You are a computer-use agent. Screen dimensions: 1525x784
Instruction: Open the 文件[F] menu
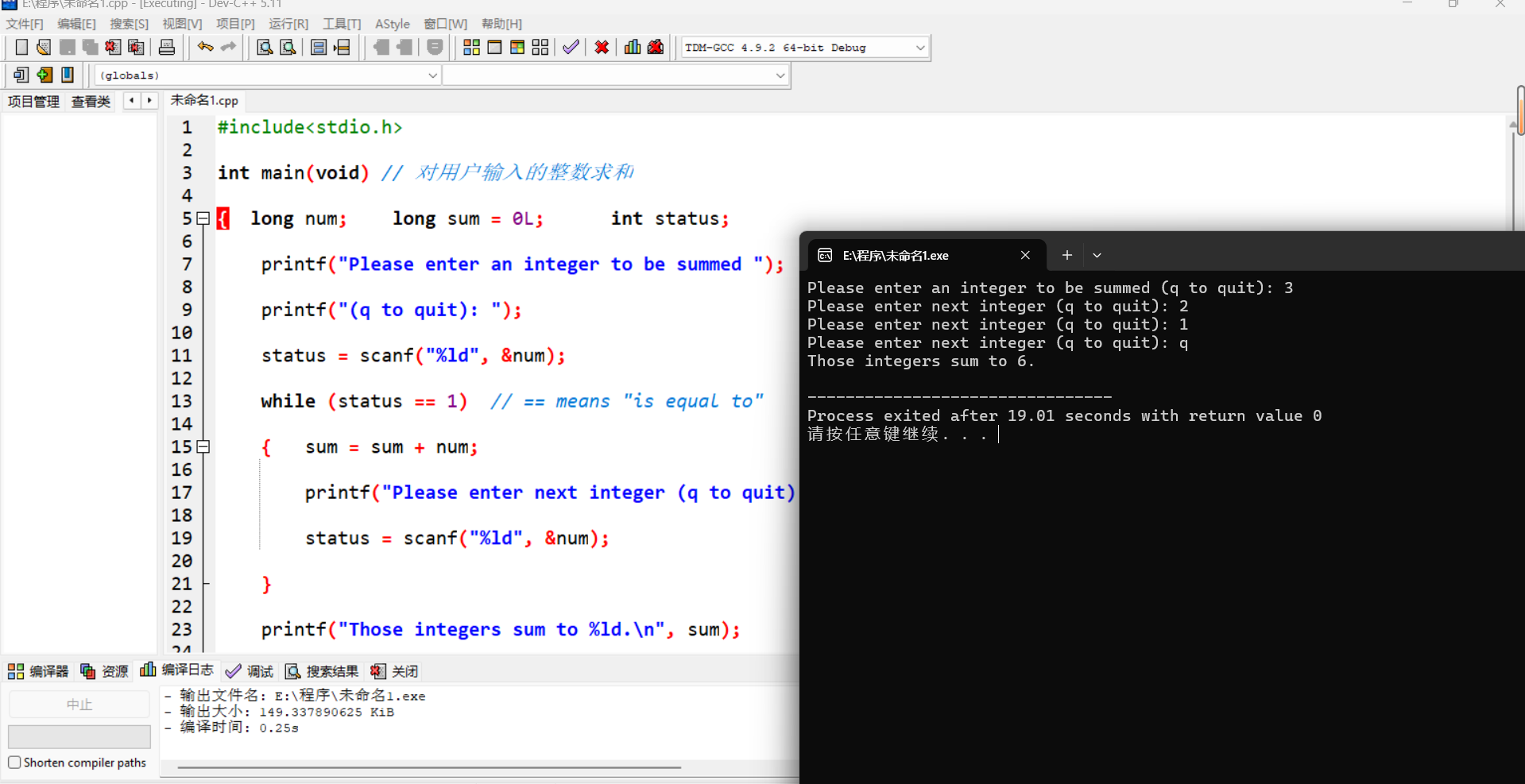pyautogui.click(x=25, y=24)
